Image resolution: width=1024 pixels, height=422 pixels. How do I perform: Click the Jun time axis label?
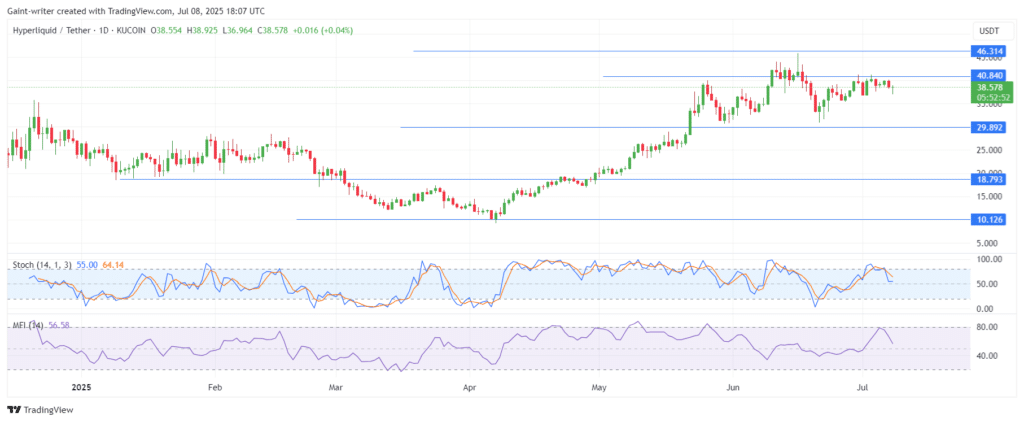point(733,388)
